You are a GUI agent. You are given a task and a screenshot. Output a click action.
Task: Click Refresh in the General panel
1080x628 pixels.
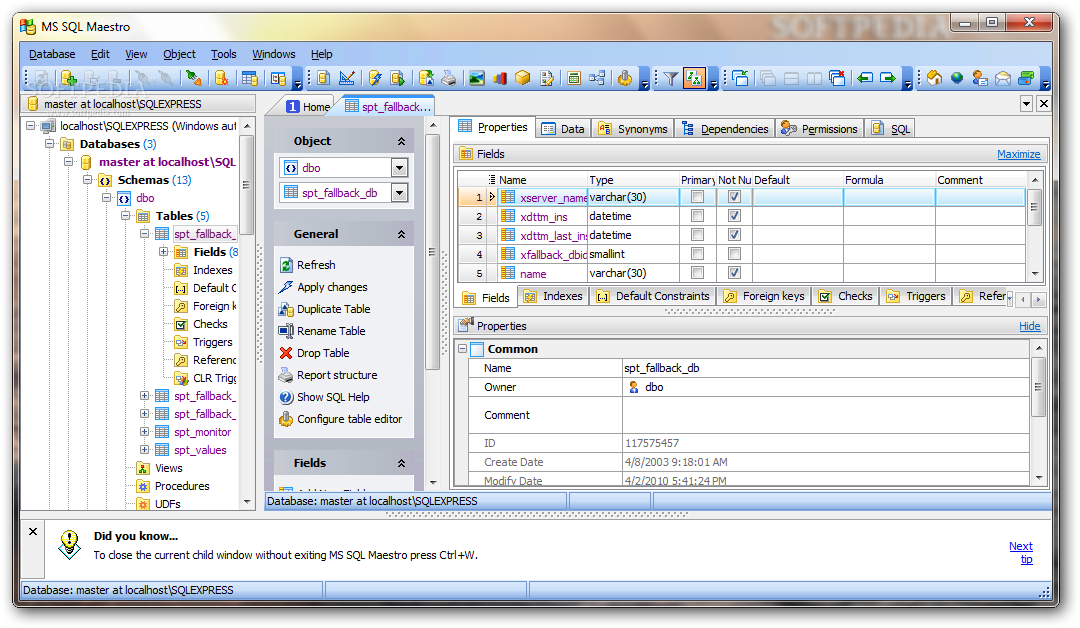point(307,265)
